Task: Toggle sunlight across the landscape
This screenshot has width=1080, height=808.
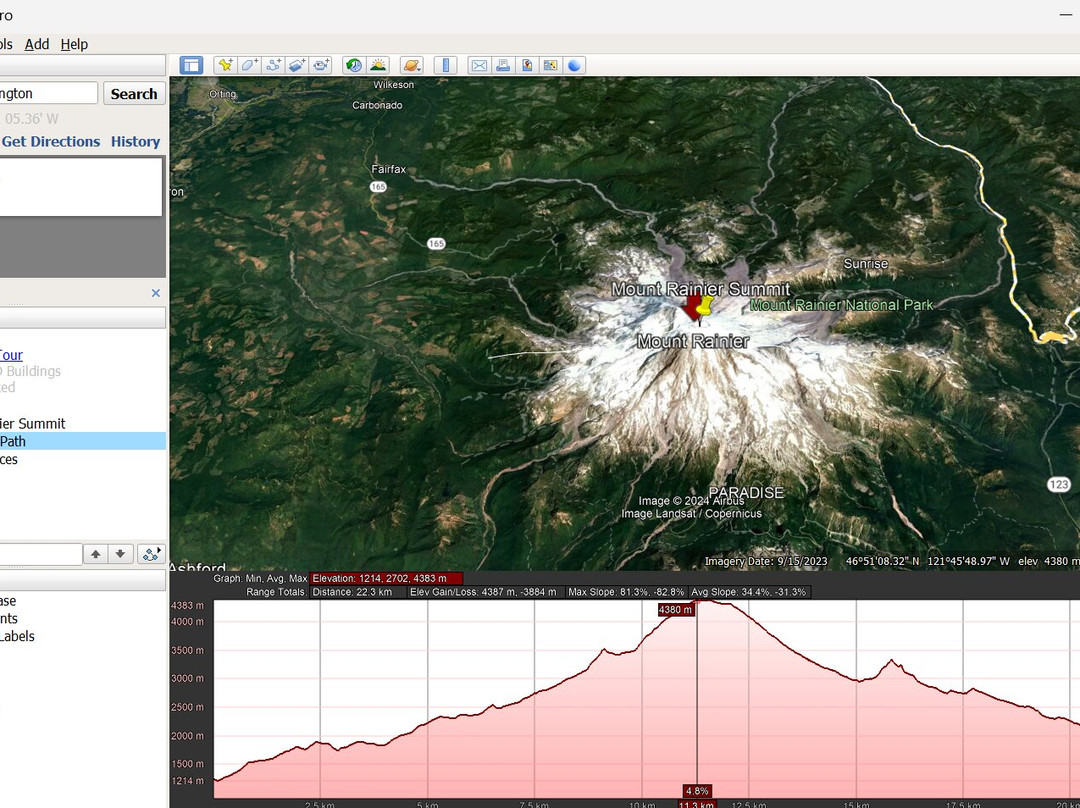Action: pyautogui.click(x=378, y=65)
